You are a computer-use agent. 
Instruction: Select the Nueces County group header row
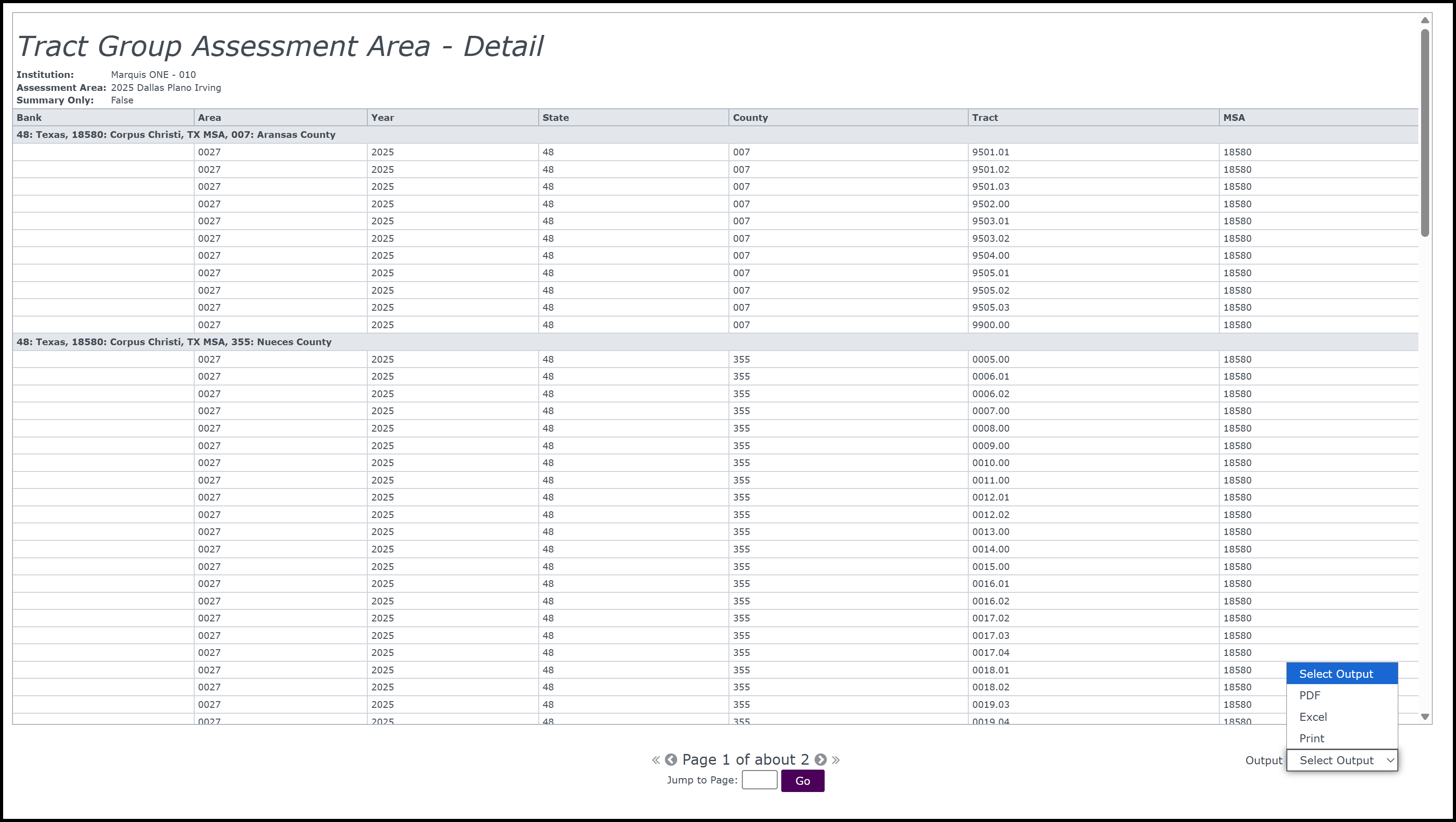(174, 342)
